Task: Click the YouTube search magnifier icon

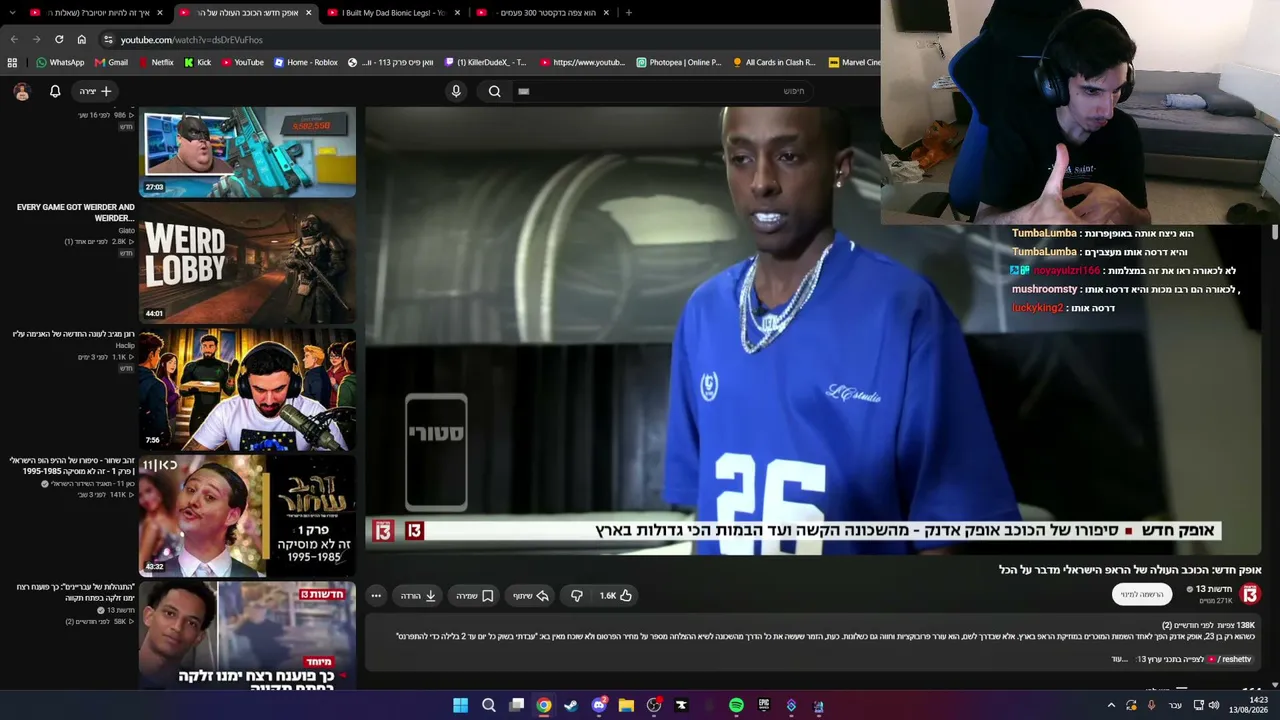Action: pyautogui.click(x=494, y=91)
